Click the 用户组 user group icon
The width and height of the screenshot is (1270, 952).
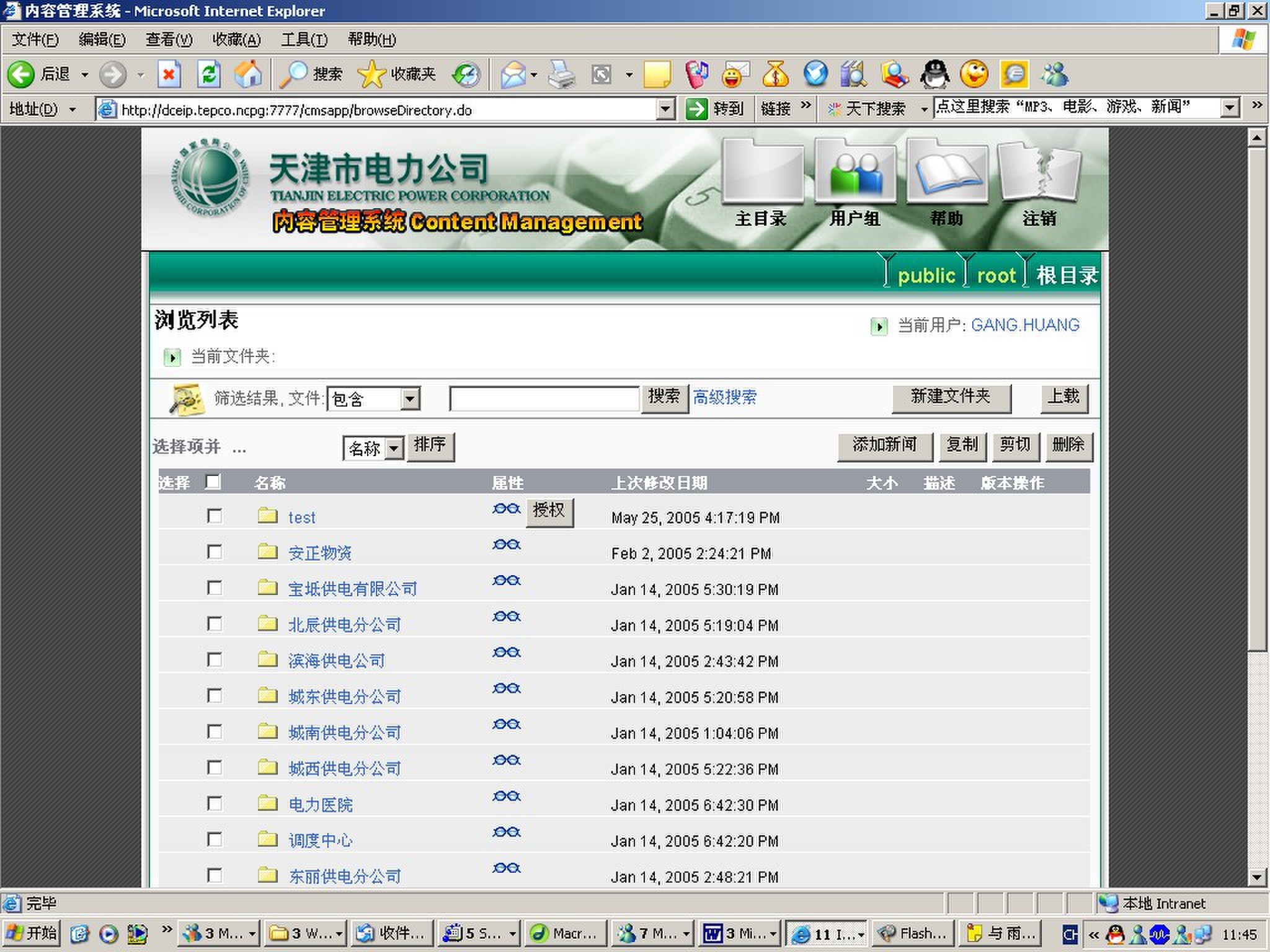tap(855, 174)
